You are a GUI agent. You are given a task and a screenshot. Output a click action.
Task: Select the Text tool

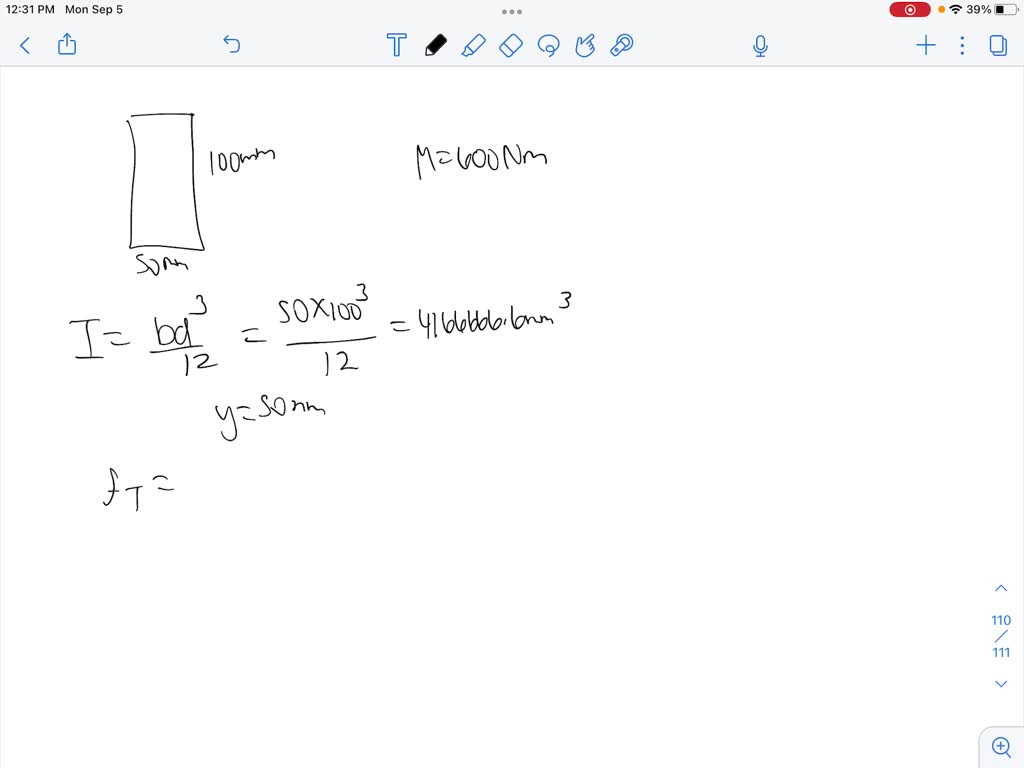click(x=396, y=45)
